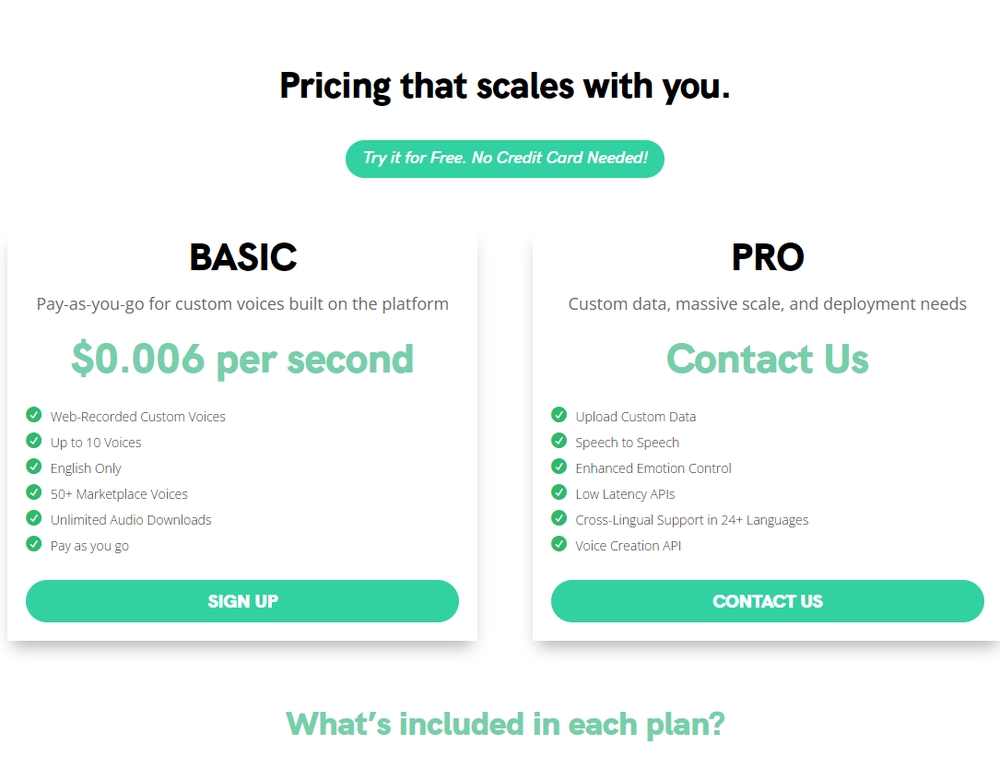Screen dimensions: 1000x757
Task: Click checkmark icon next to Pay as you go
Action: pyautogui.click(x=34, y=545)
